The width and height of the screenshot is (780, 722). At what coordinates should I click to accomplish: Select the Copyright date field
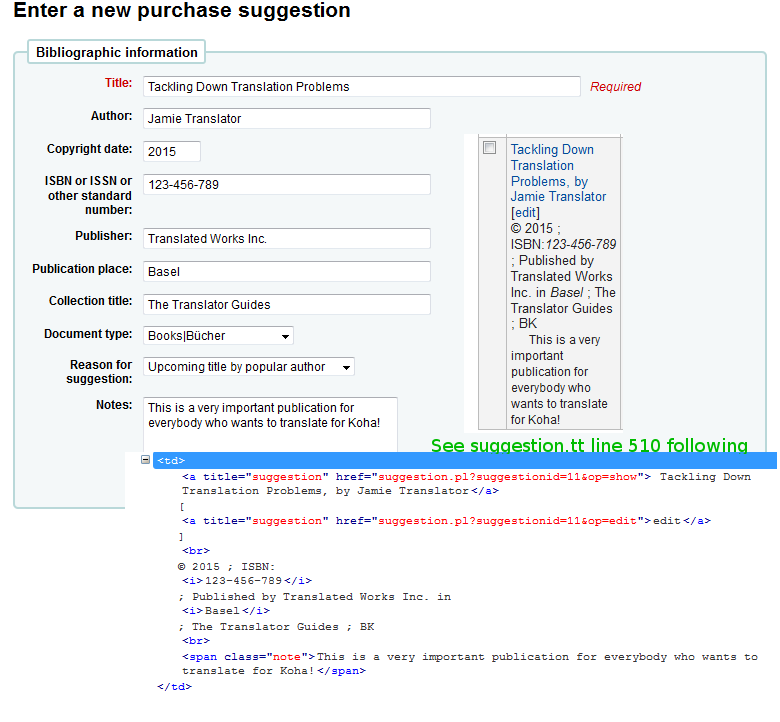tap(171, 151)
